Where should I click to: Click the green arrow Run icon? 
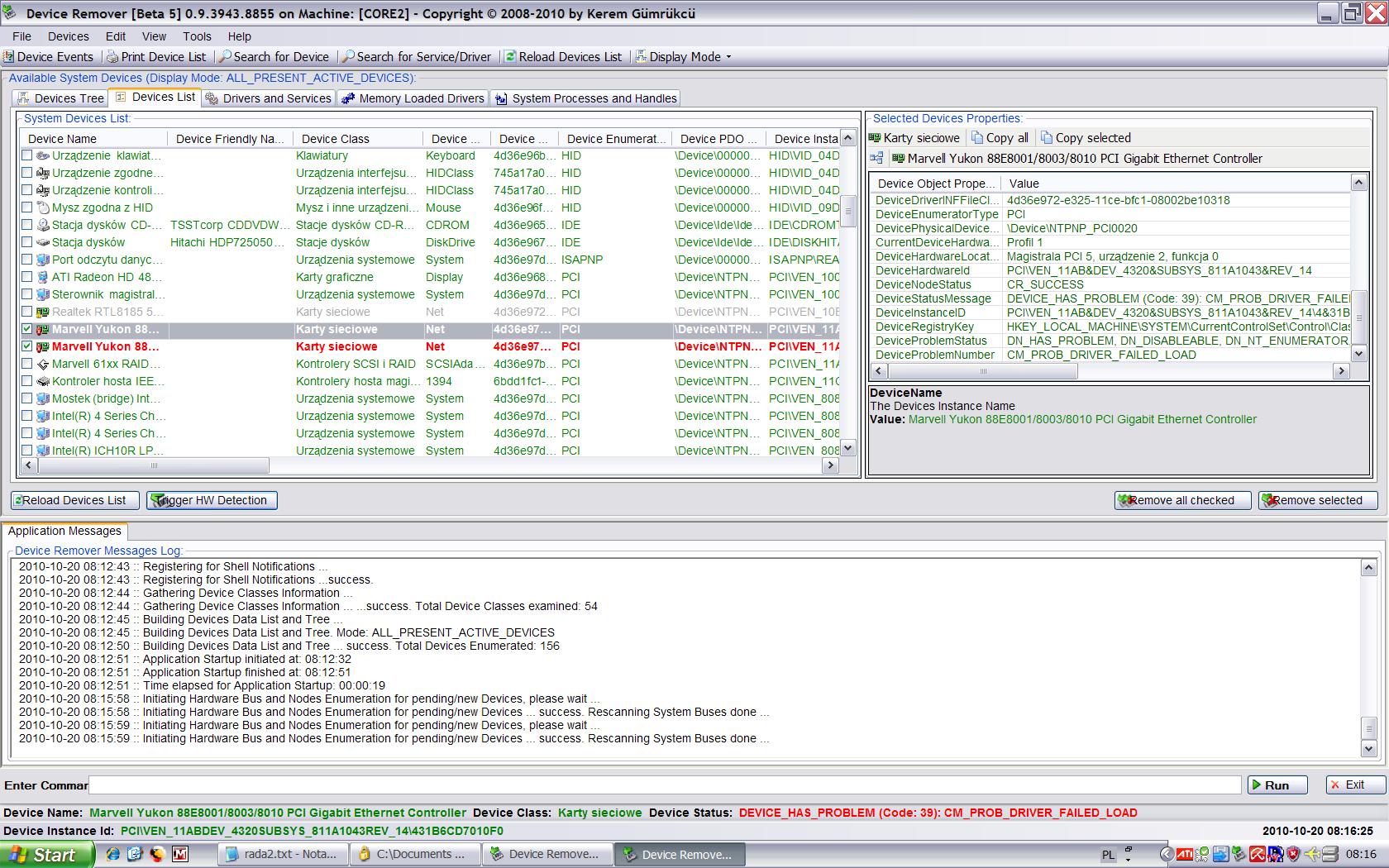point(1256,785)
